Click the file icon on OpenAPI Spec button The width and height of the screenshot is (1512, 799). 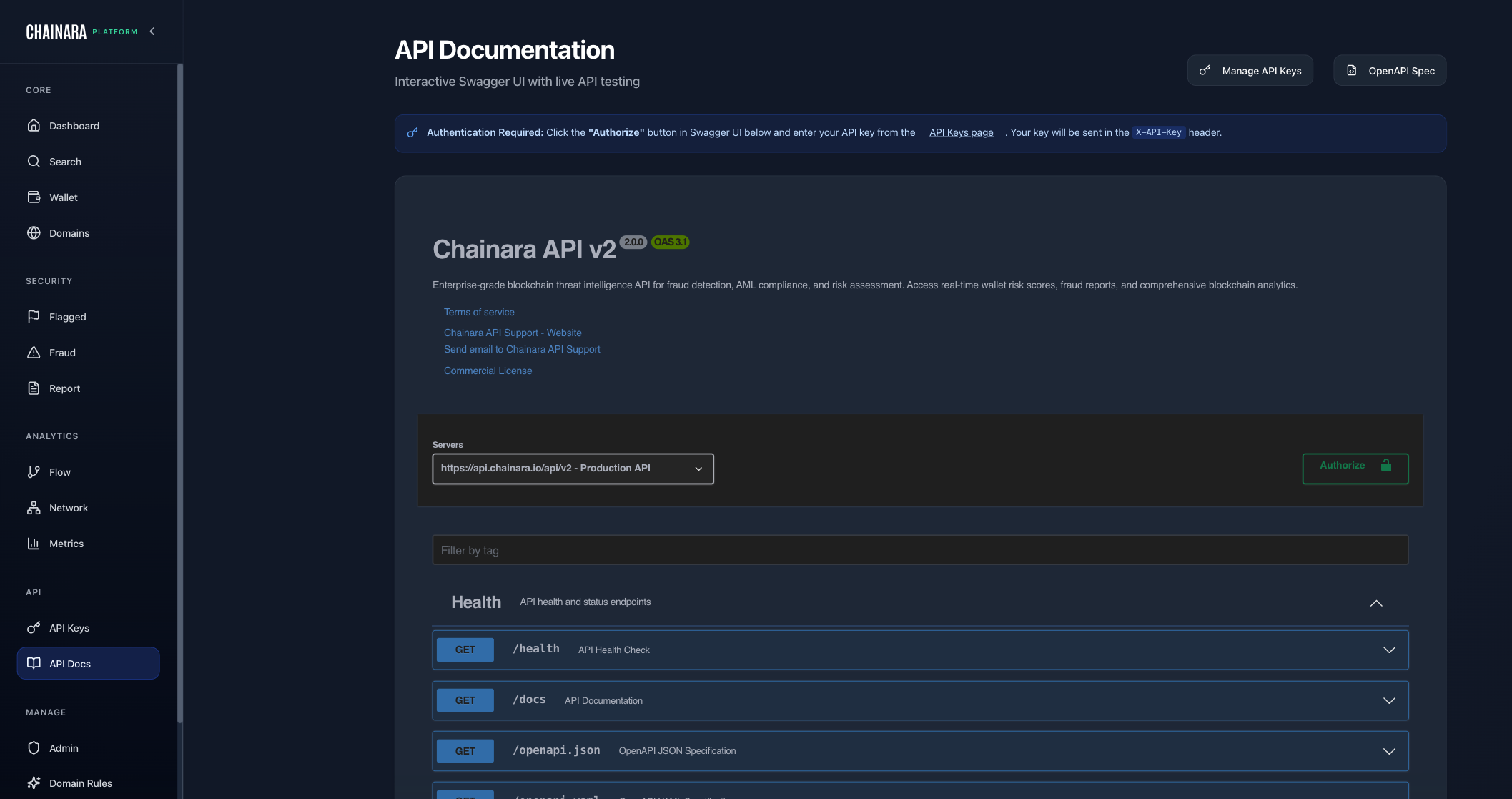click(1351, 70)
